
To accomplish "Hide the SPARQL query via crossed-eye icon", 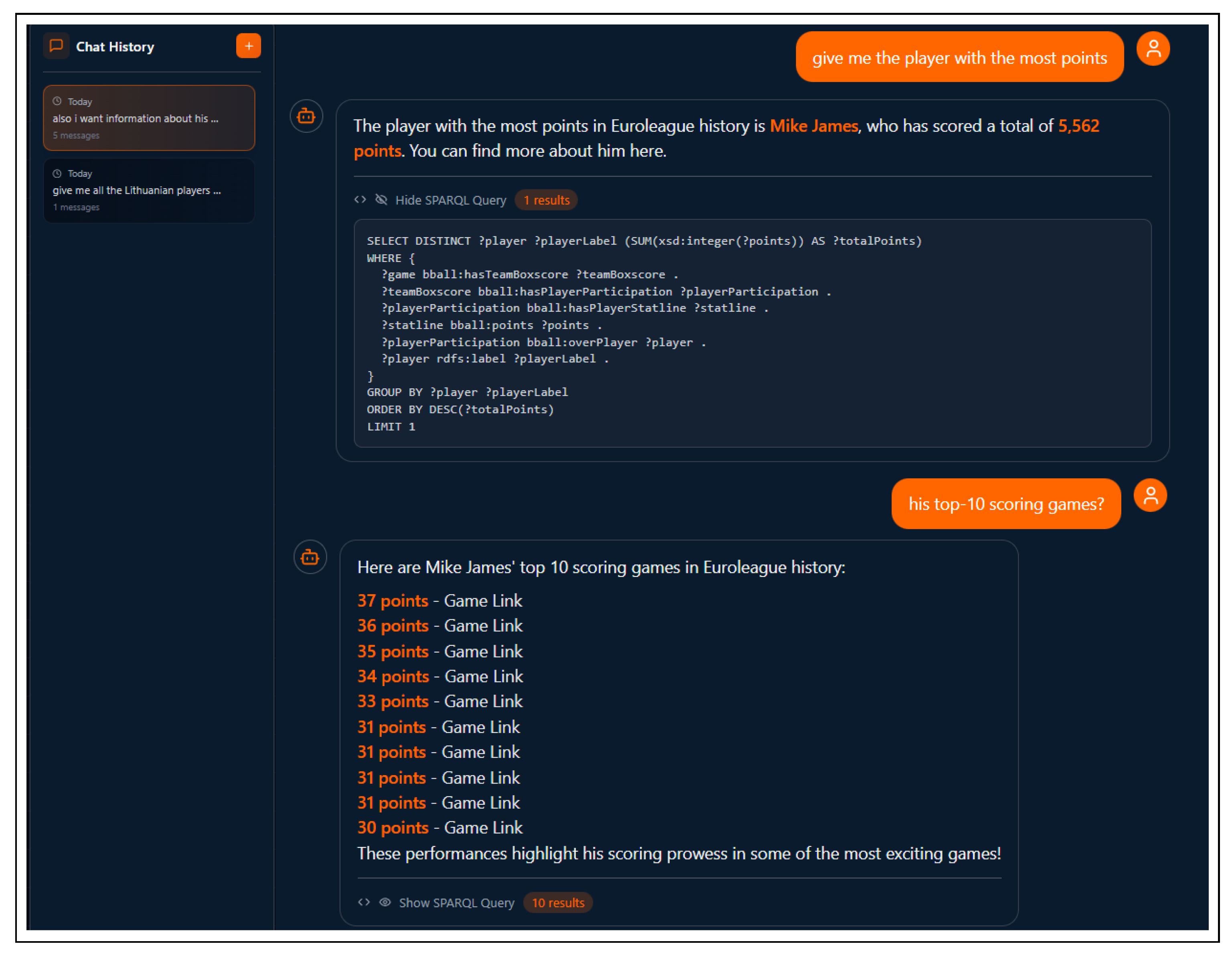I will 381,200.
